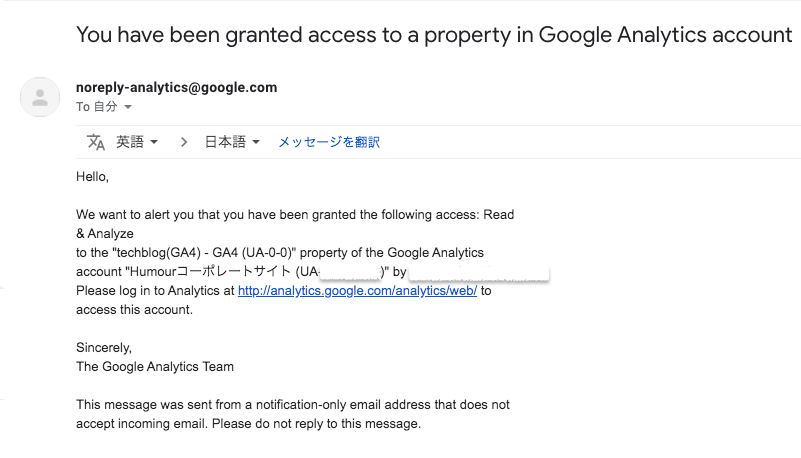Click the "To 自分" recipient label
This screenshot has height=458, width=801.
(x=97, y=107)
